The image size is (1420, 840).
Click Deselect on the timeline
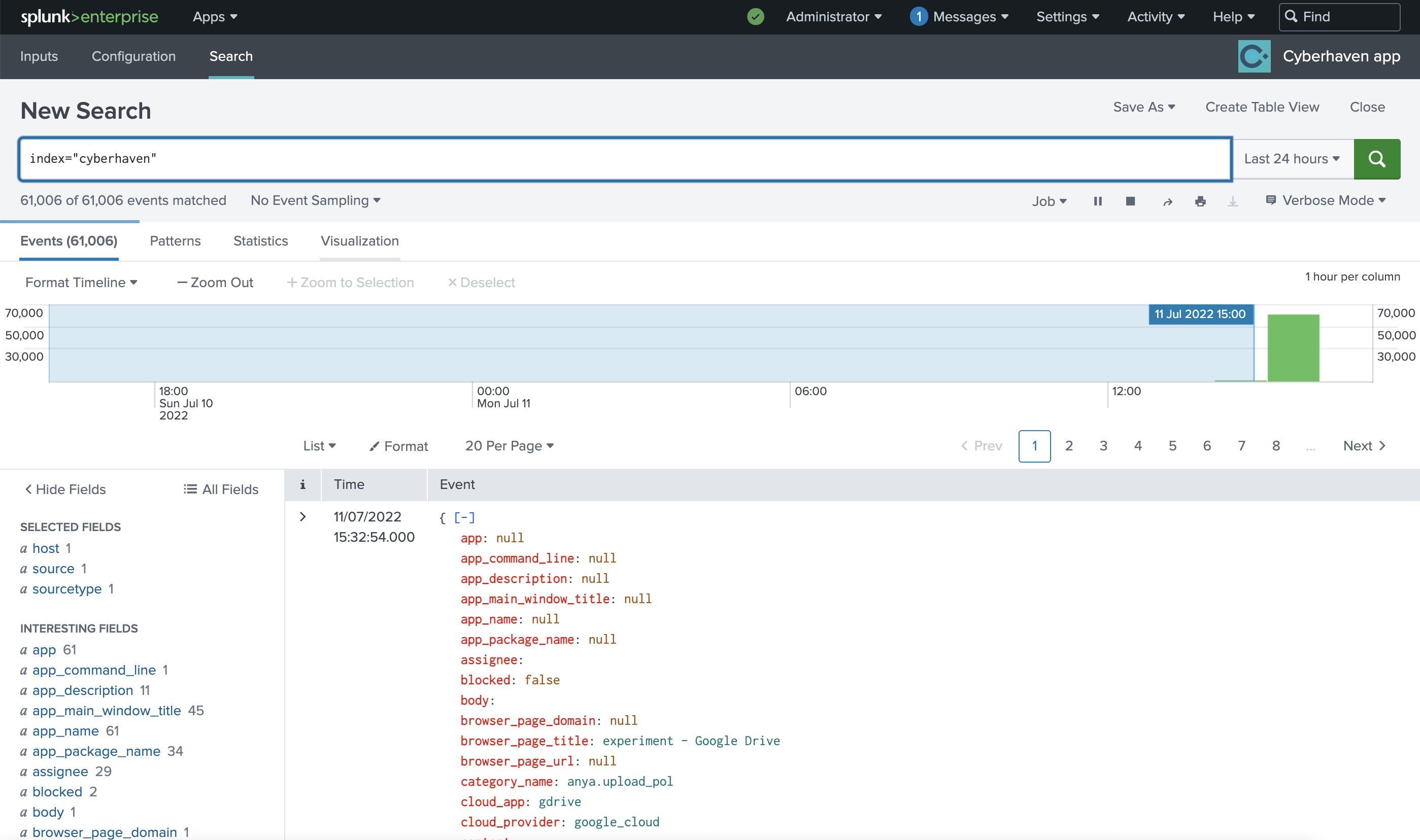point(481,283)
